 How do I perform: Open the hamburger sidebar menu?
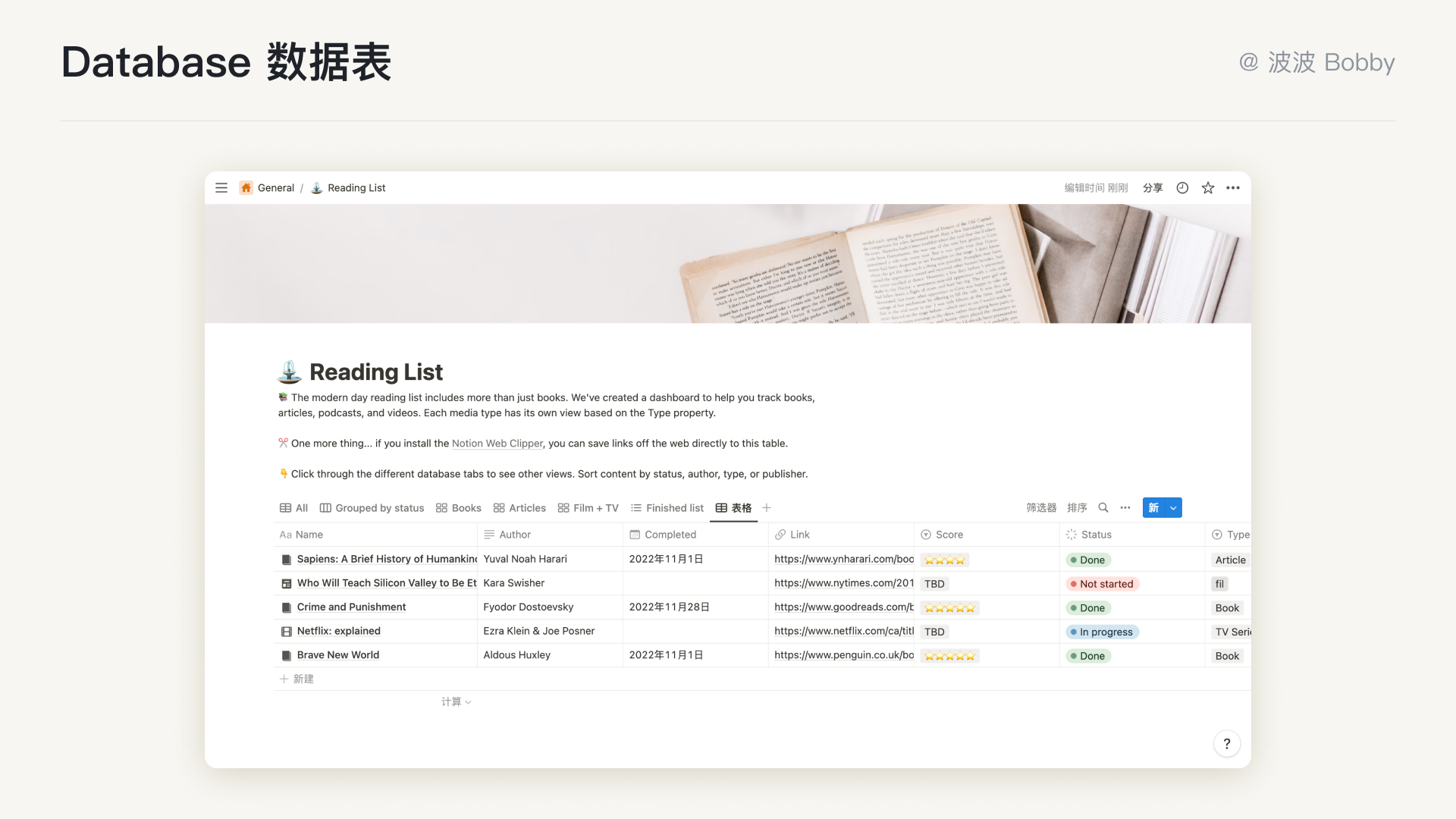click(221, 188)
